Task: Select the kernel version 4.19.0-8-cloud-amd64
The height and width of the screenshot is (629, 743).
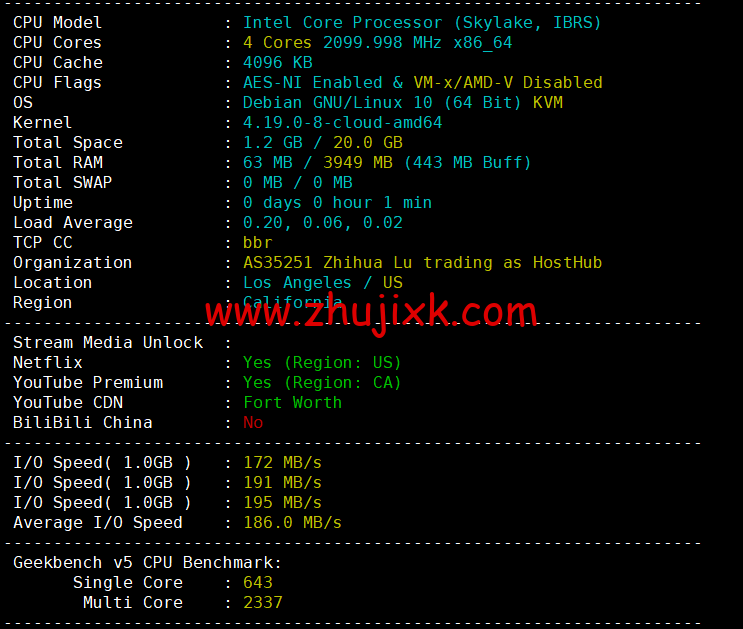Action: 342,123
